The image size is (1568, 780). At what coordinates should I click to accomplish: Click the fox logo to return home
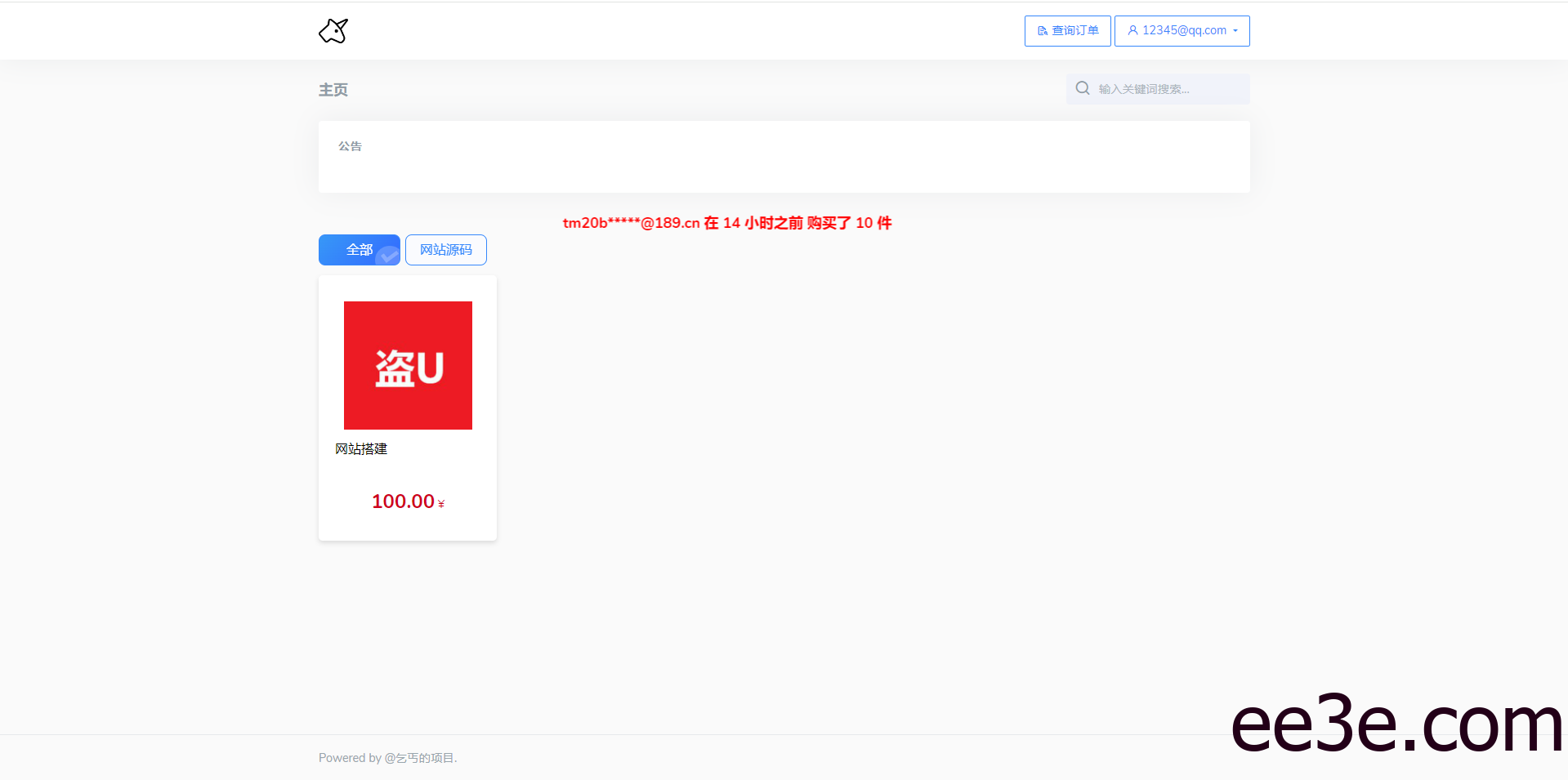pos(333,30)
